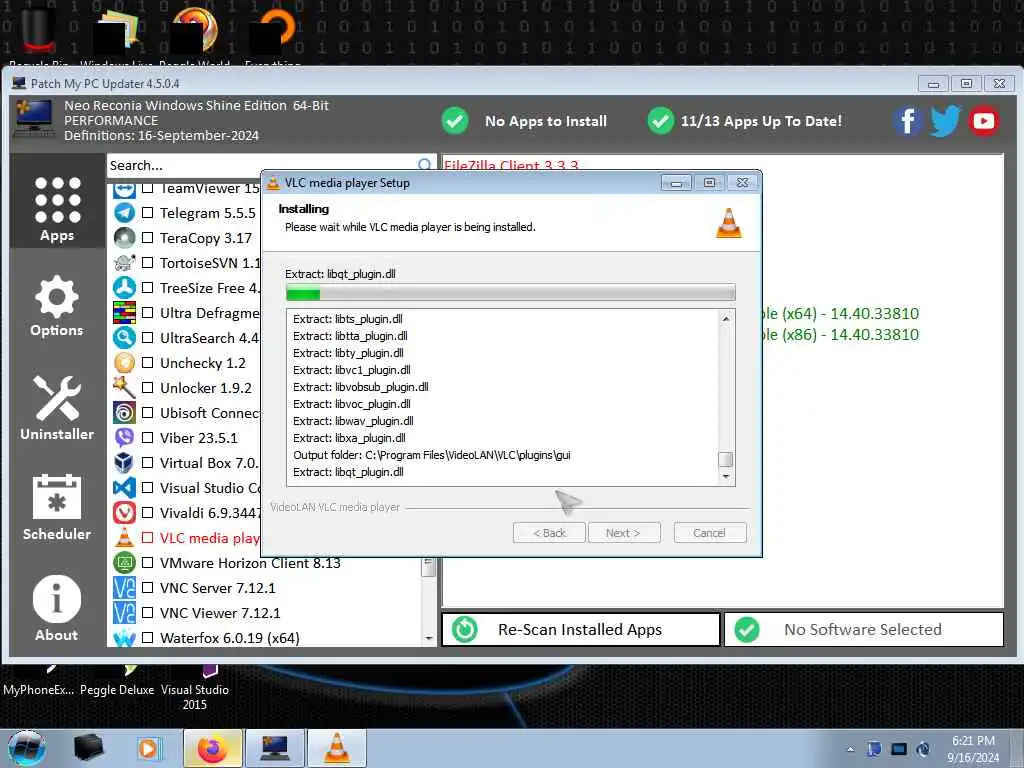The height and width of the screenshot is (768, 1024).
Task: Click the search magnifier icon
Action: point(424,165)
